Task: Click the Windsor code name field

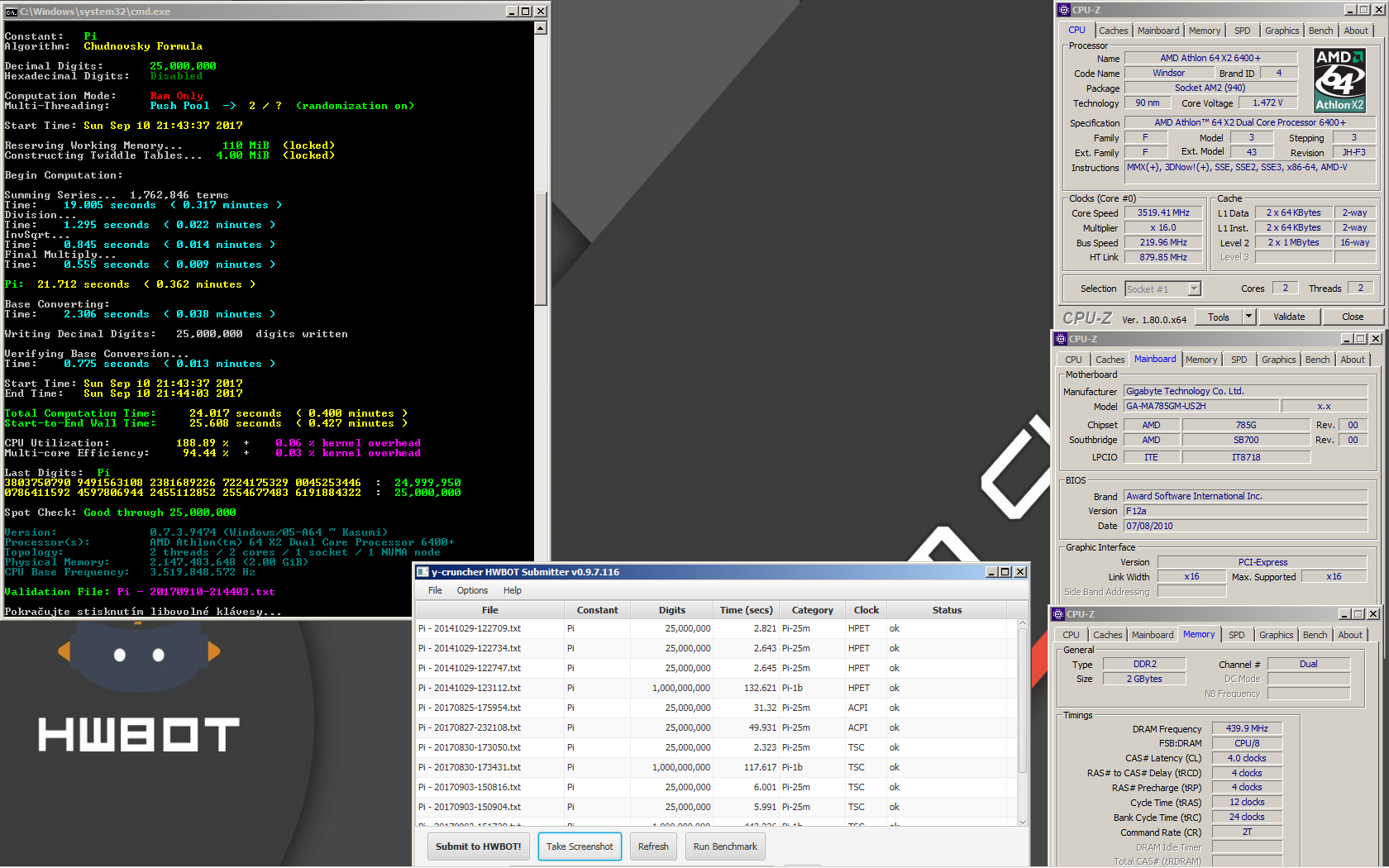Action: (1169, 73)
